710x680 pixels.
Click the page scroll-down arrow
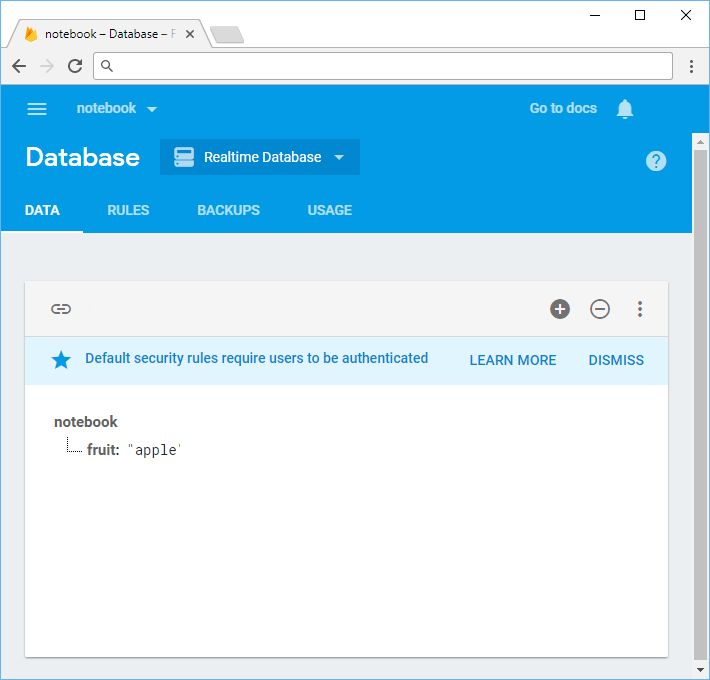pyautogui.click(x=700, y=670)
